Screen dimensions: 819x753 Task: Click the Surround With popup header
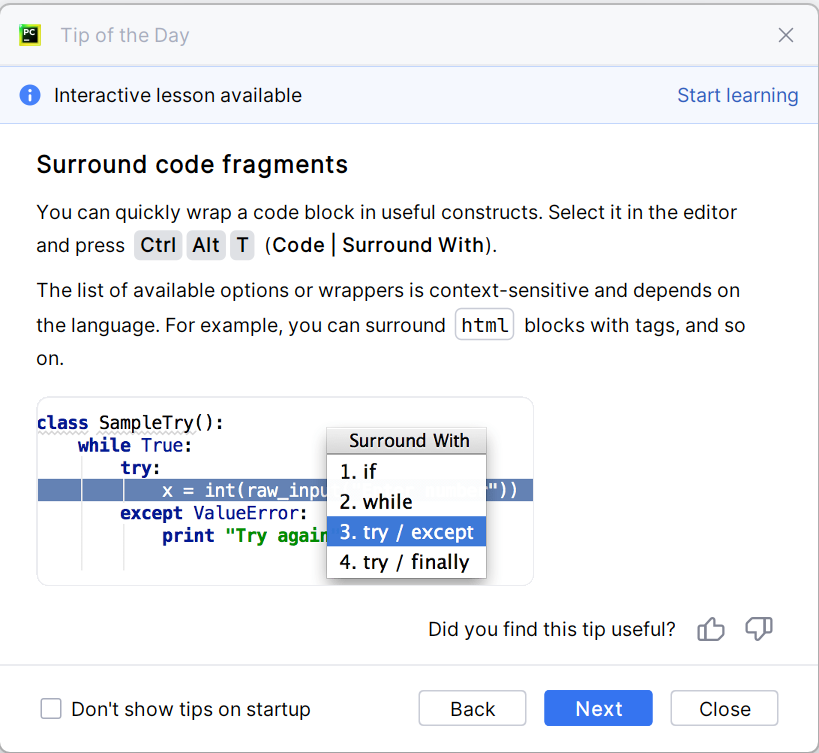click(409, 441)
